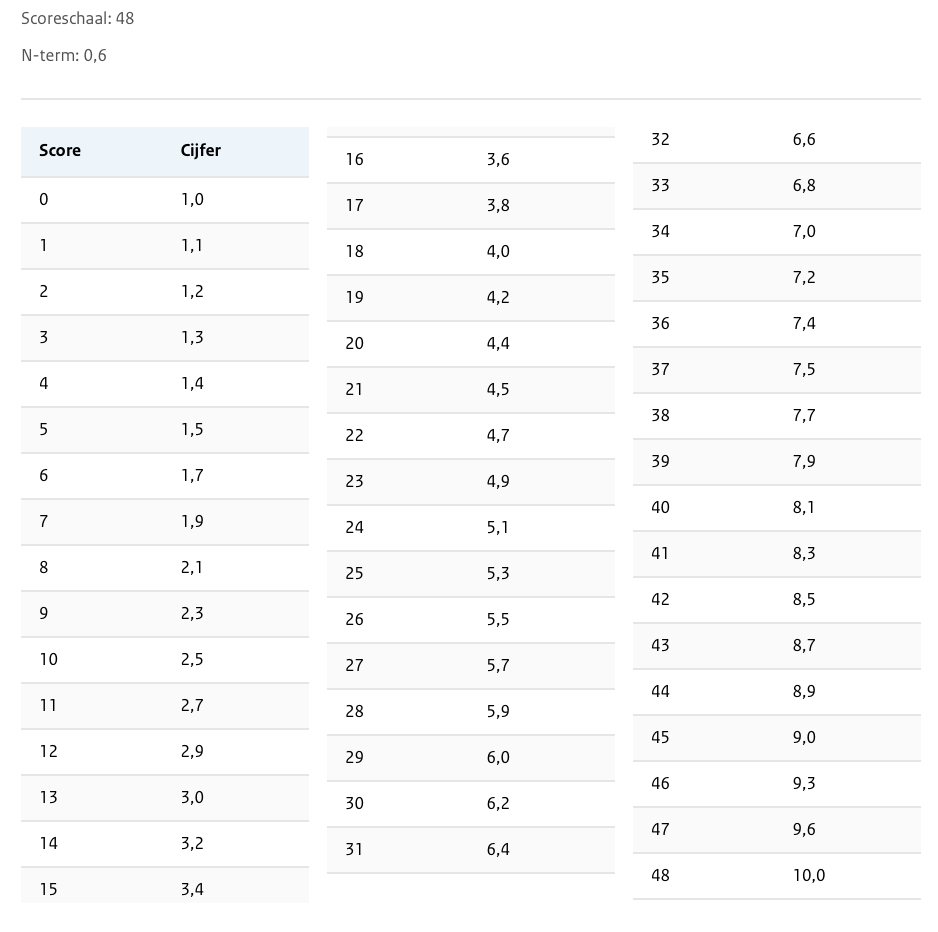Click the Score column header
This screenshot has height=932, width=938.
[x=60, y=151]
